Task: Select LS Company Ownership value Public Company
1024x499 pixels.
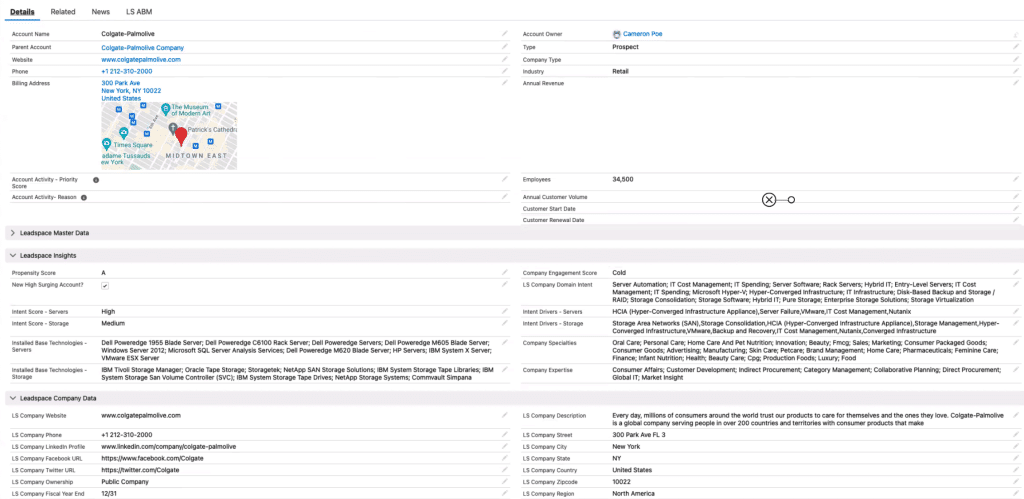Action: point(125,482)
